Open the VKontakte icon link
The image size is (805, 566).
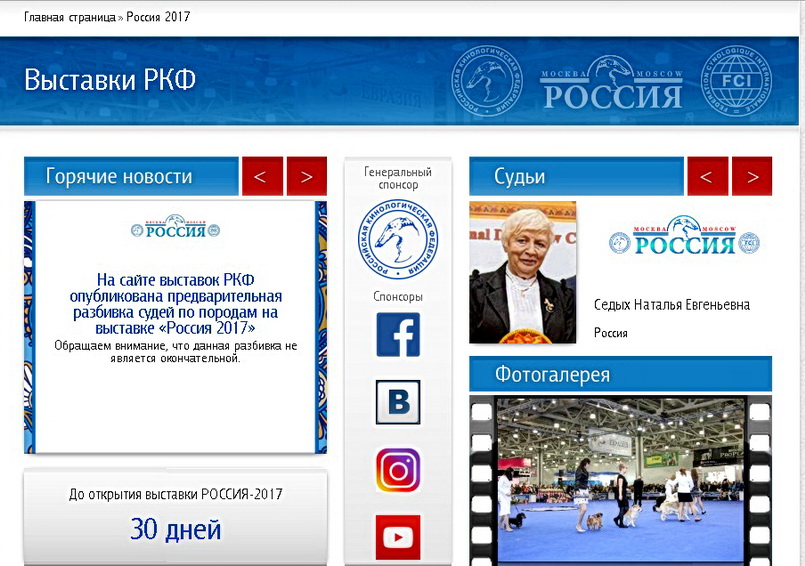pos(398,402)
